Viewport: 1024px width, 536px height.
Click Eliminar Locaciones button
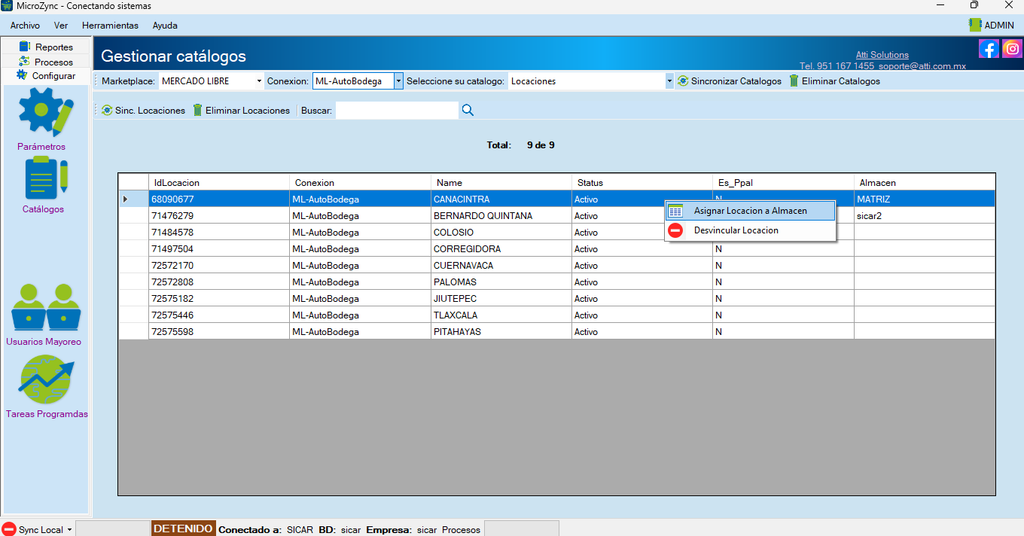tap(241, 110)
